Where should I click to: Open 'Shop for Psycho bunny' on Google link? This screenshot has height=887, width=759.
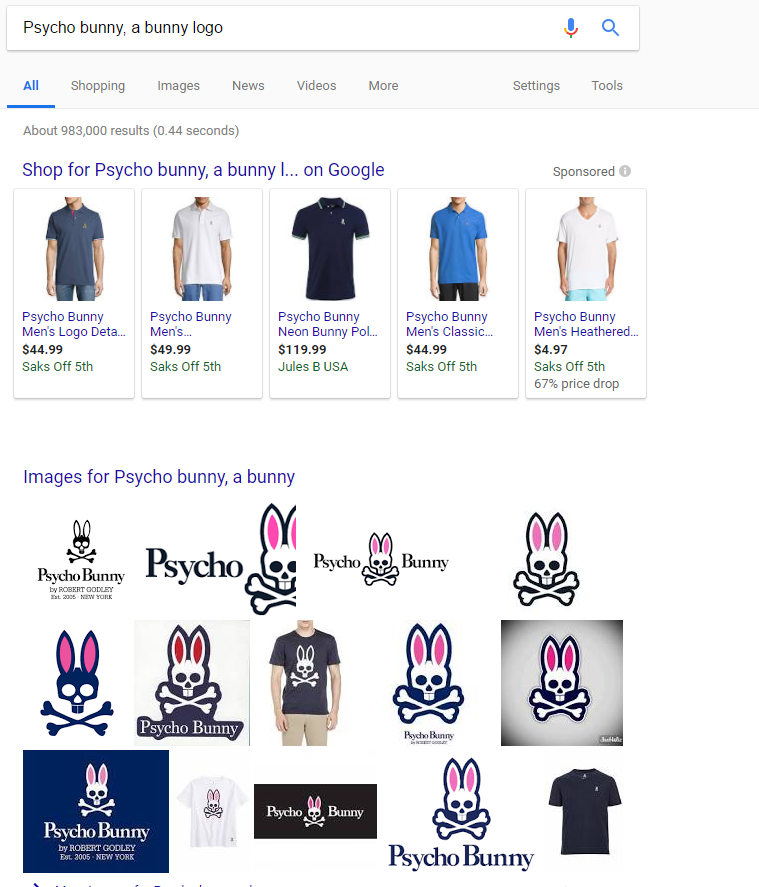click(203, 170)
